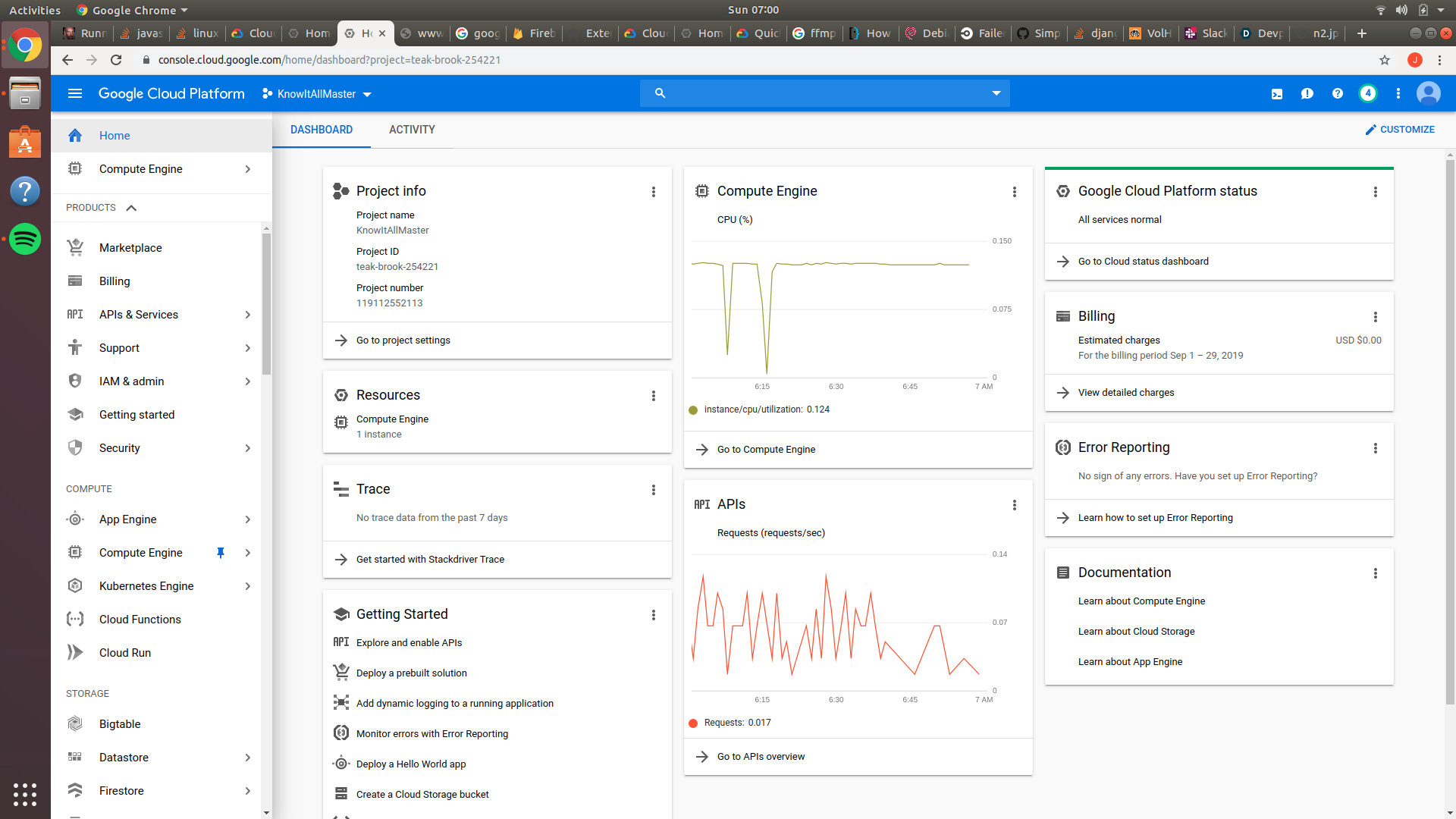Select Billing in the sidebar menu
Screen dimensions: 1456x819
115,281
